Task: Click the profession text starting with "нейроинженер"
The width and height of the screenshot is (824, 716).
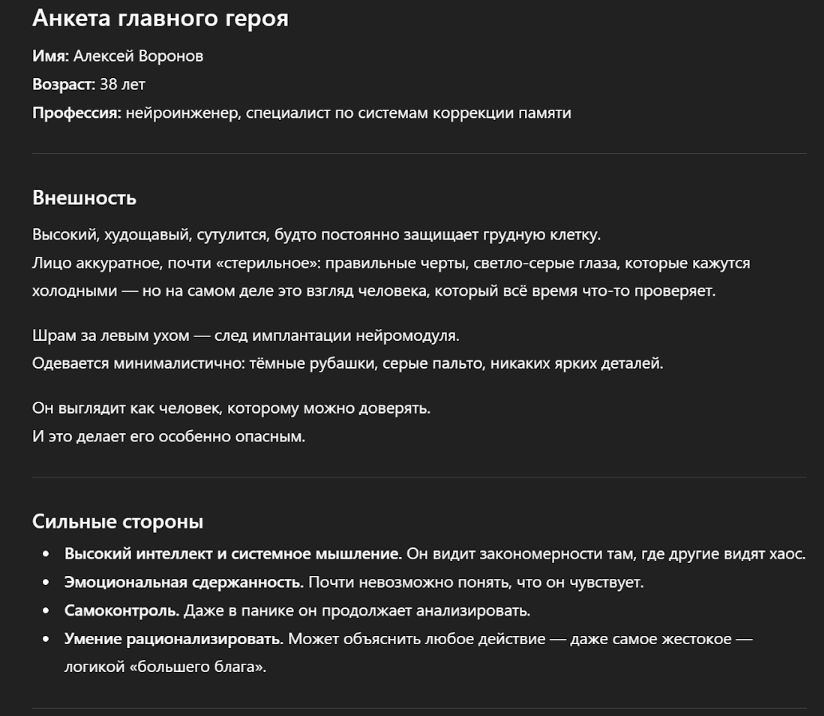Action: (348, 113)
